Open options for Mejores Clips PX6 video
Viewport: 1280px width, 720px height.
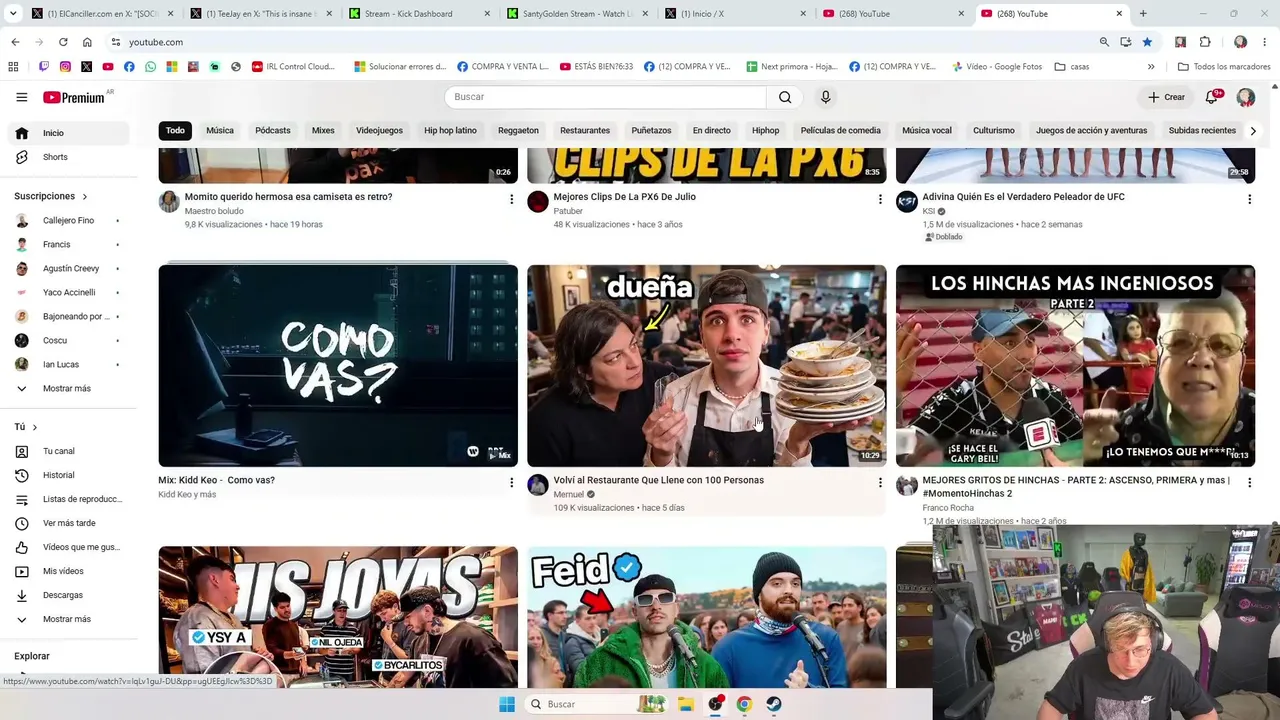click(880, 200)
